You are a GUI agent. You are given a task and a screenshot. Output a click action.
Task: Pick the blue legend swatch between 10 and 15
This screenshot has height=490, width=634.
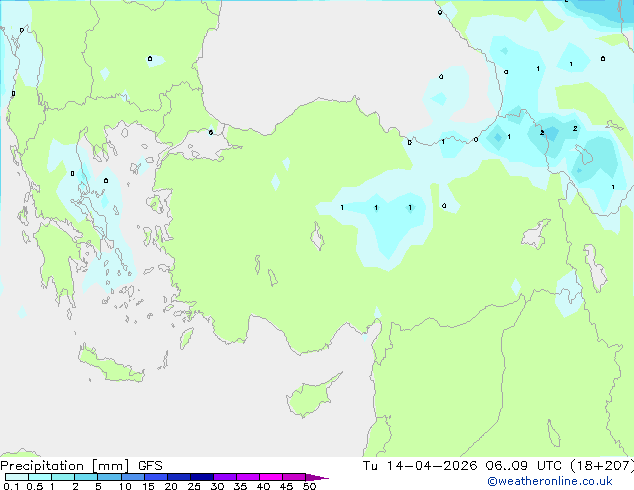point(132,477)
